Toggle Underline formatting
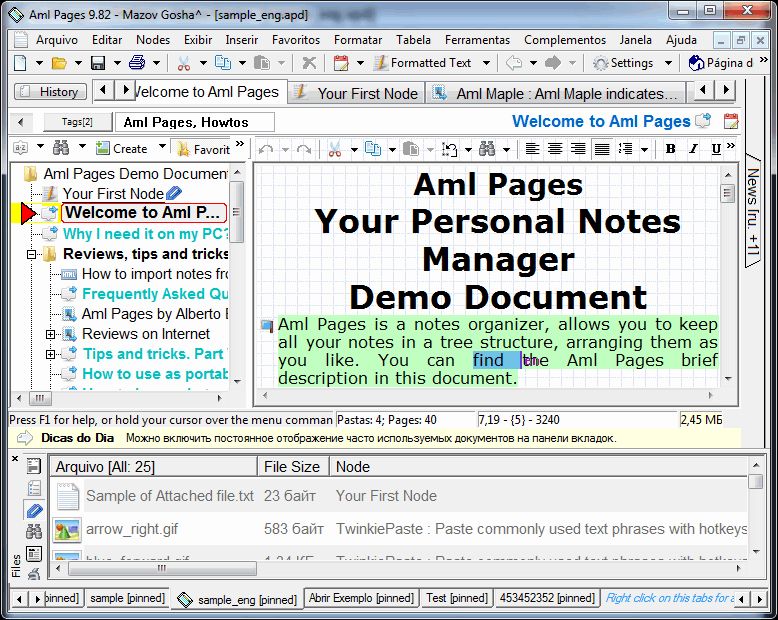This screenshot has height=620, width=778. (716, 148)
